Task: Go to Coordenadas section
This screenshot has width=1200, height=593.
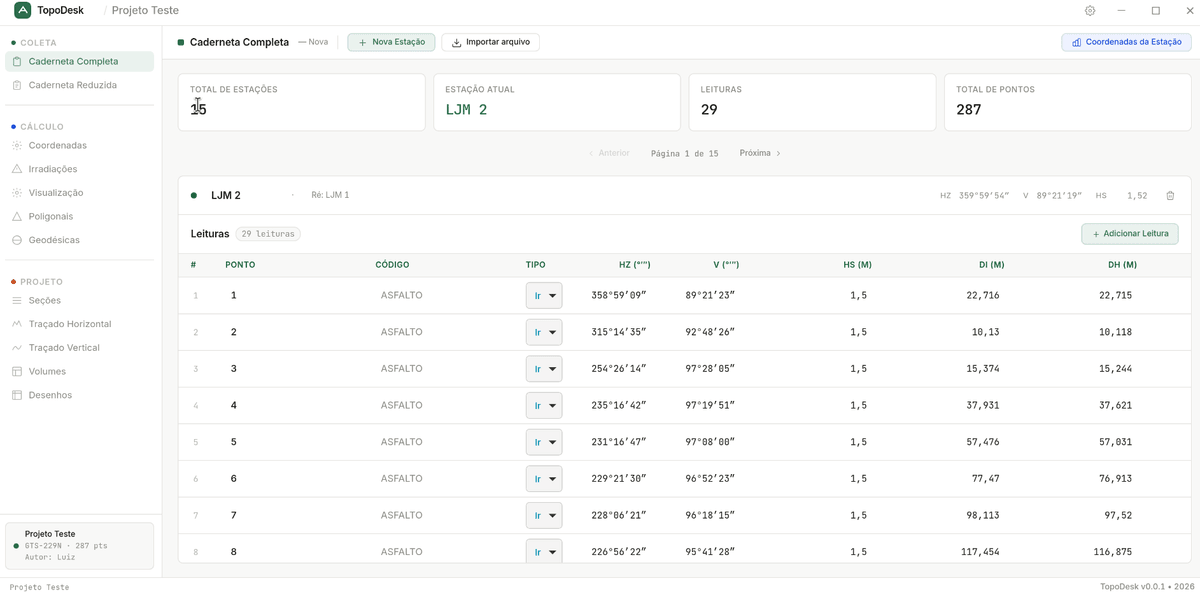Action: (80, 145)
